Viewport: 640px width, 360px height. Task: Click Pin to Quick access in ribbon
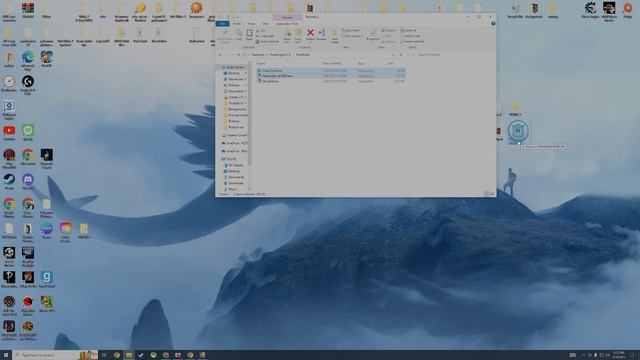coord(224,36)
